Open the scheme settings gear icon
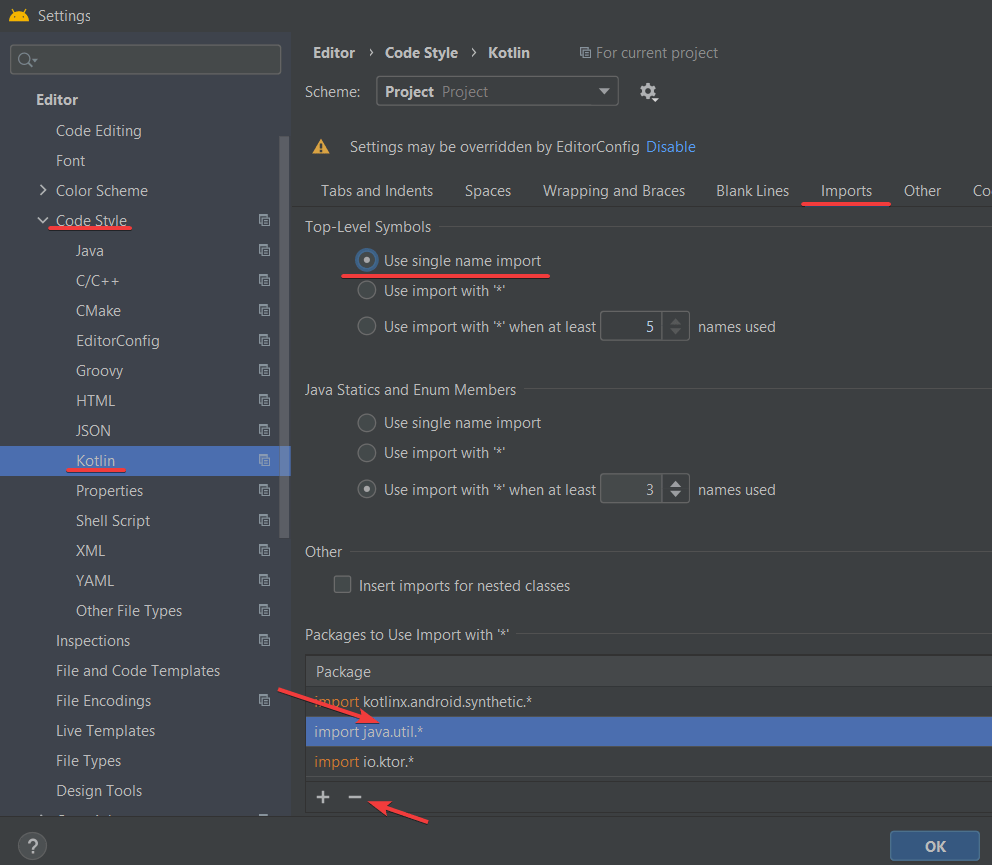Screen dimensions: 992x865 [649, 91]
